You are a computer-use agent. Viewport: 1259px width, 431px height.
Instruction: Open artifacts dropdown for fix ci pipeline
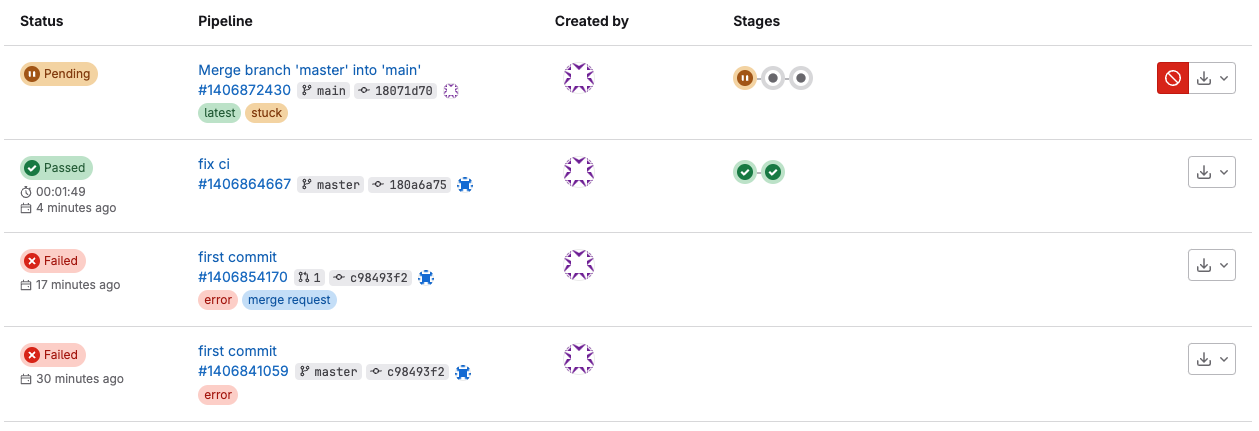tap(1212, 172)
